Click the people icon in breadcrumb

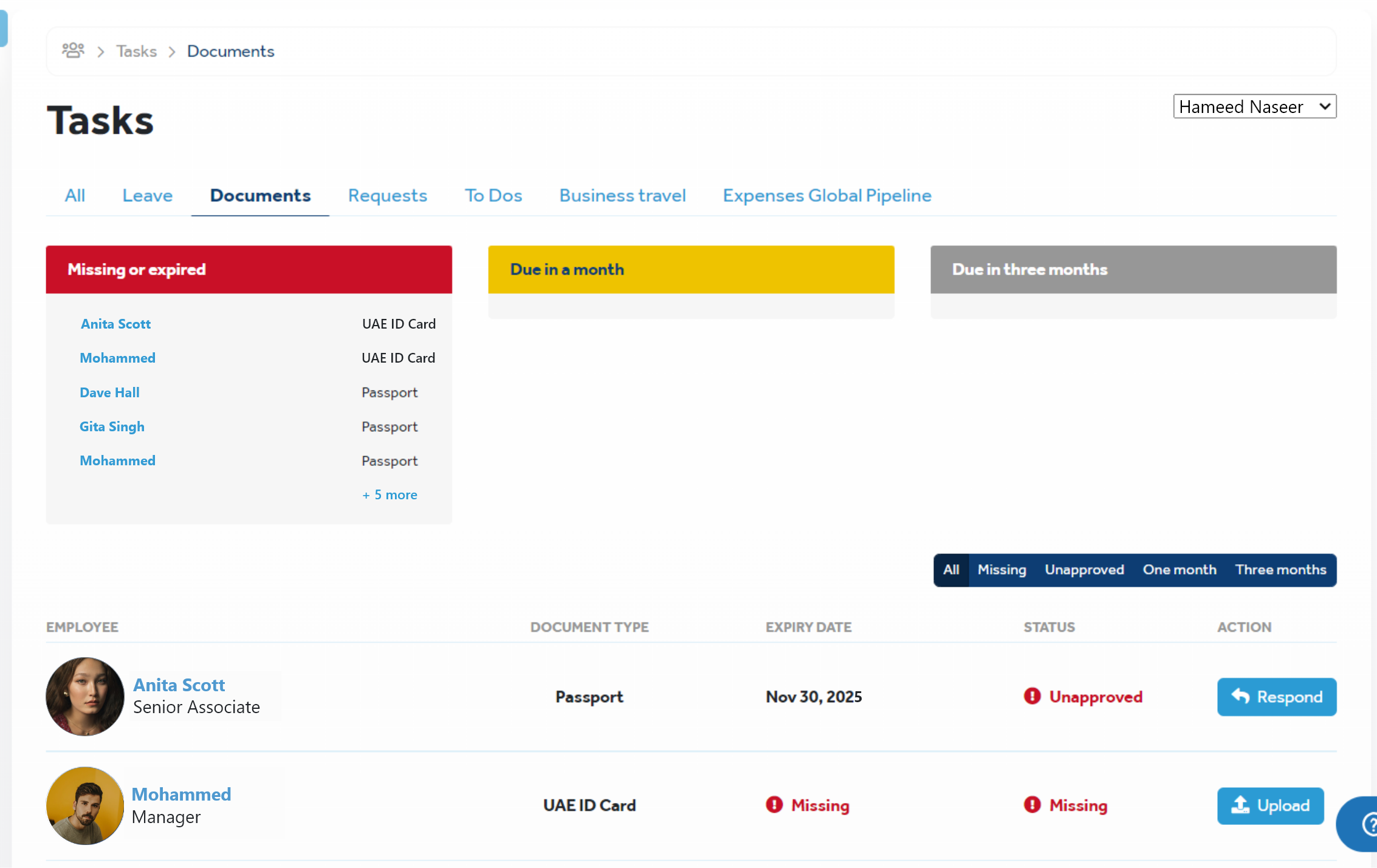click(73, 50)
